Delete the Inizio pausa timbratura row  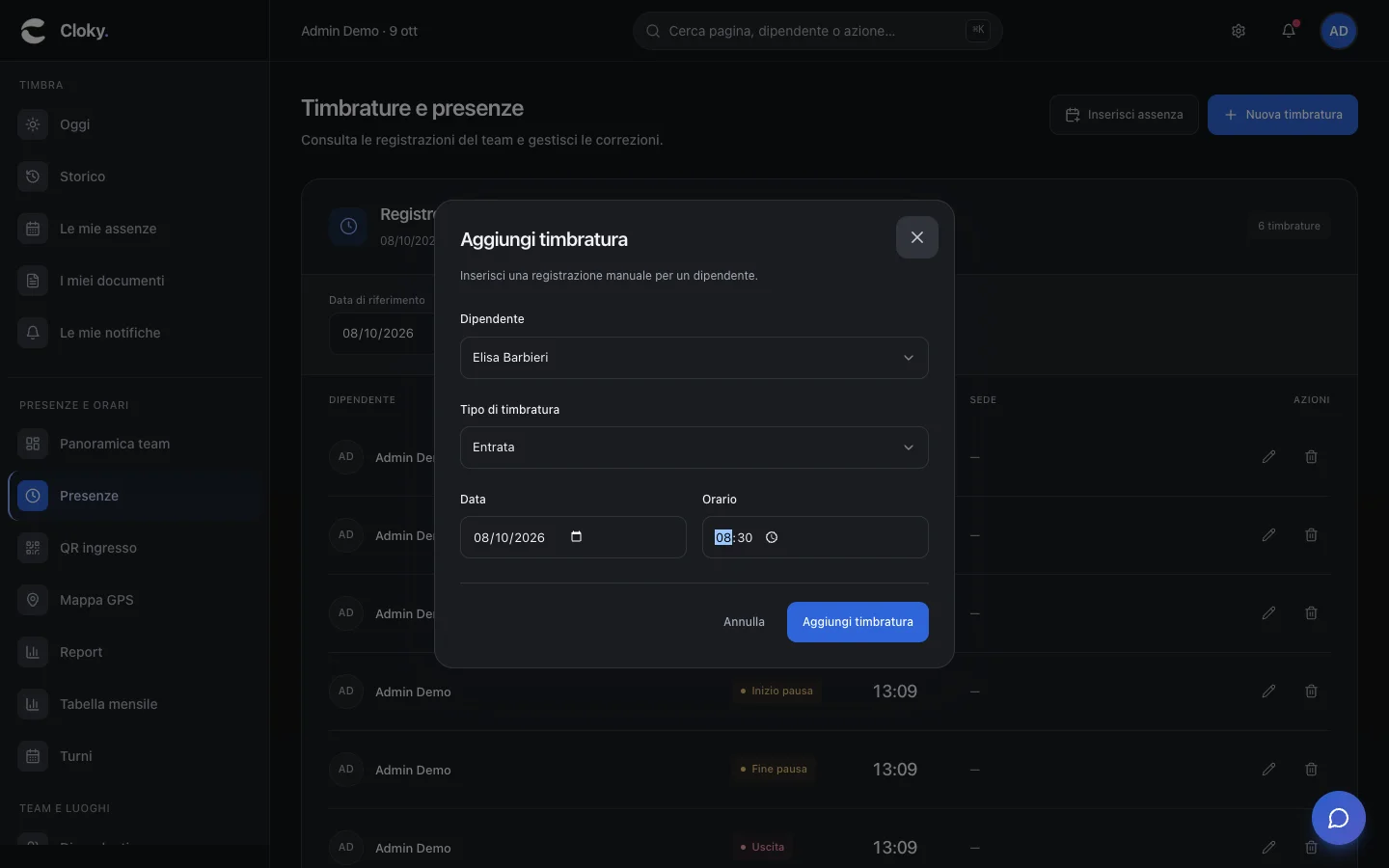[1312, 692]
